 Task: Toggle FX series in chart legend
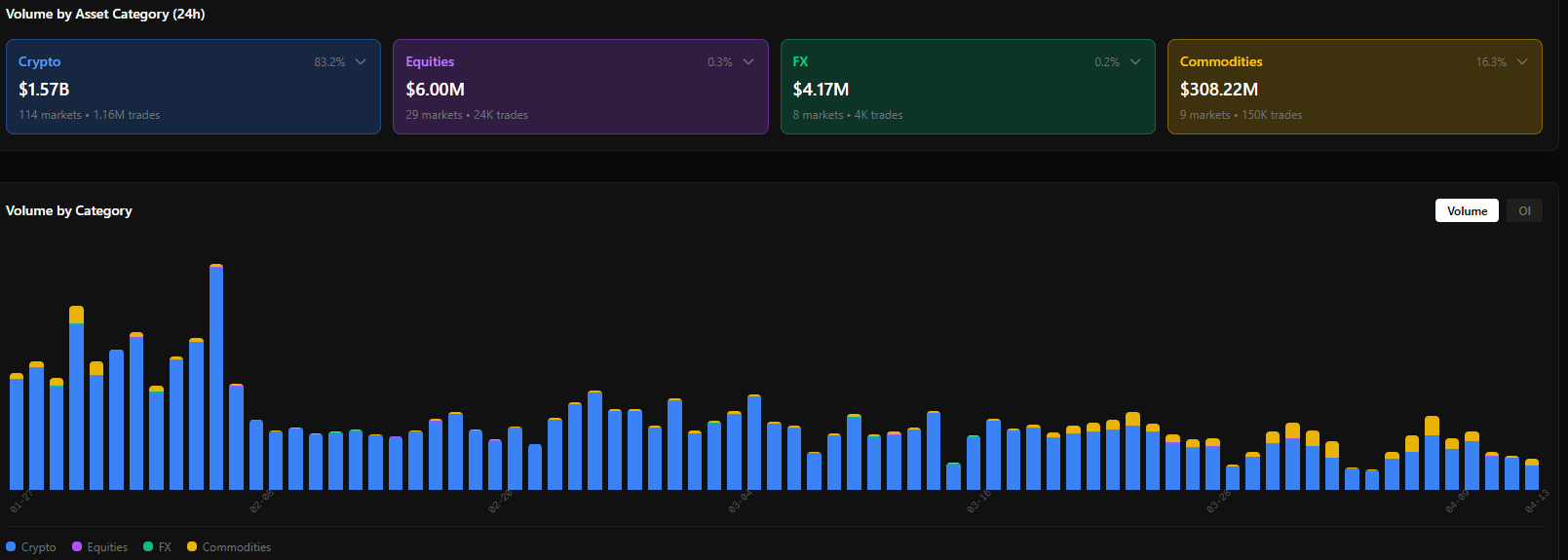pos(165,547)
